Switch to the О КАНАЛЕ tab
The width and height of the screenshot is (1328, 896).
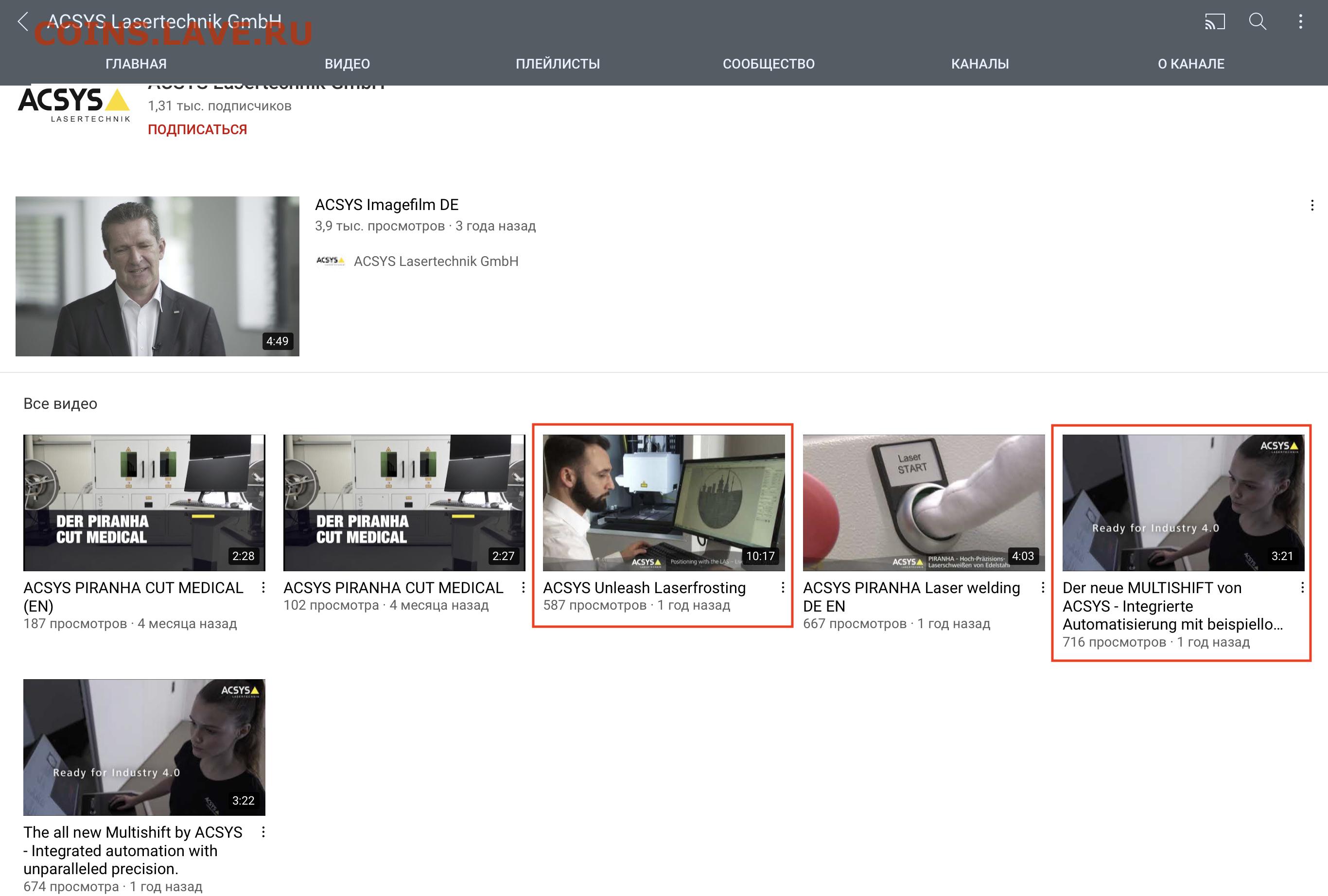(1191, 64)
